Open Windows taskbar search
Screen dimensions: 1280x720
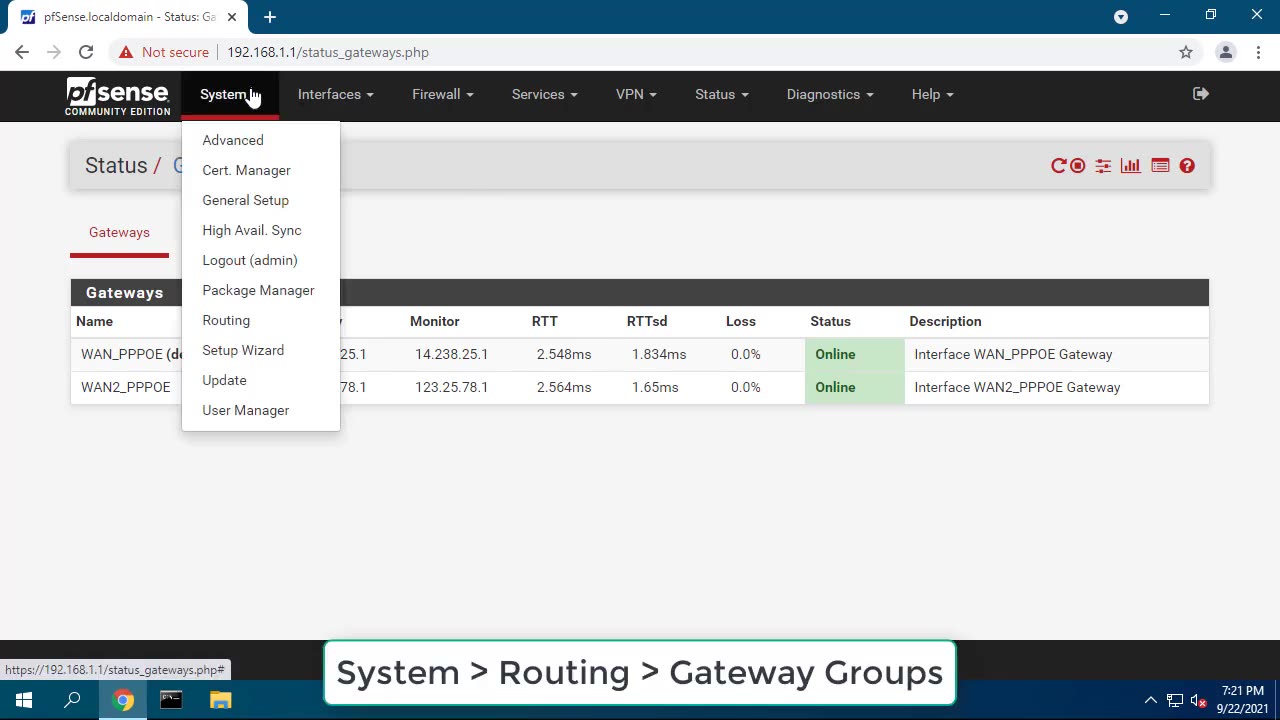point(72,700)
